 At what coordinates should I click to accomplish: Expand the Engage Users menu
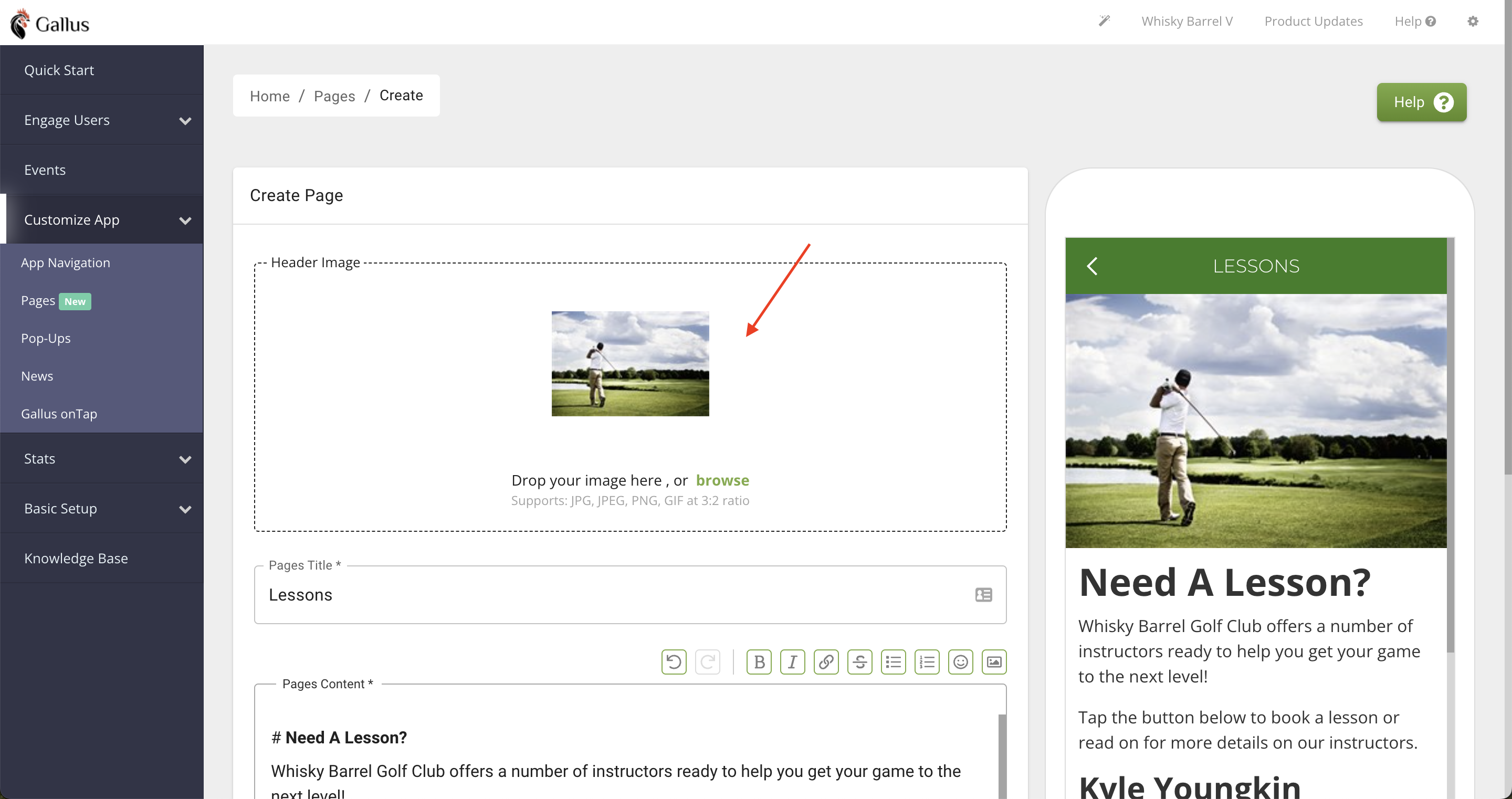point(102,120)
